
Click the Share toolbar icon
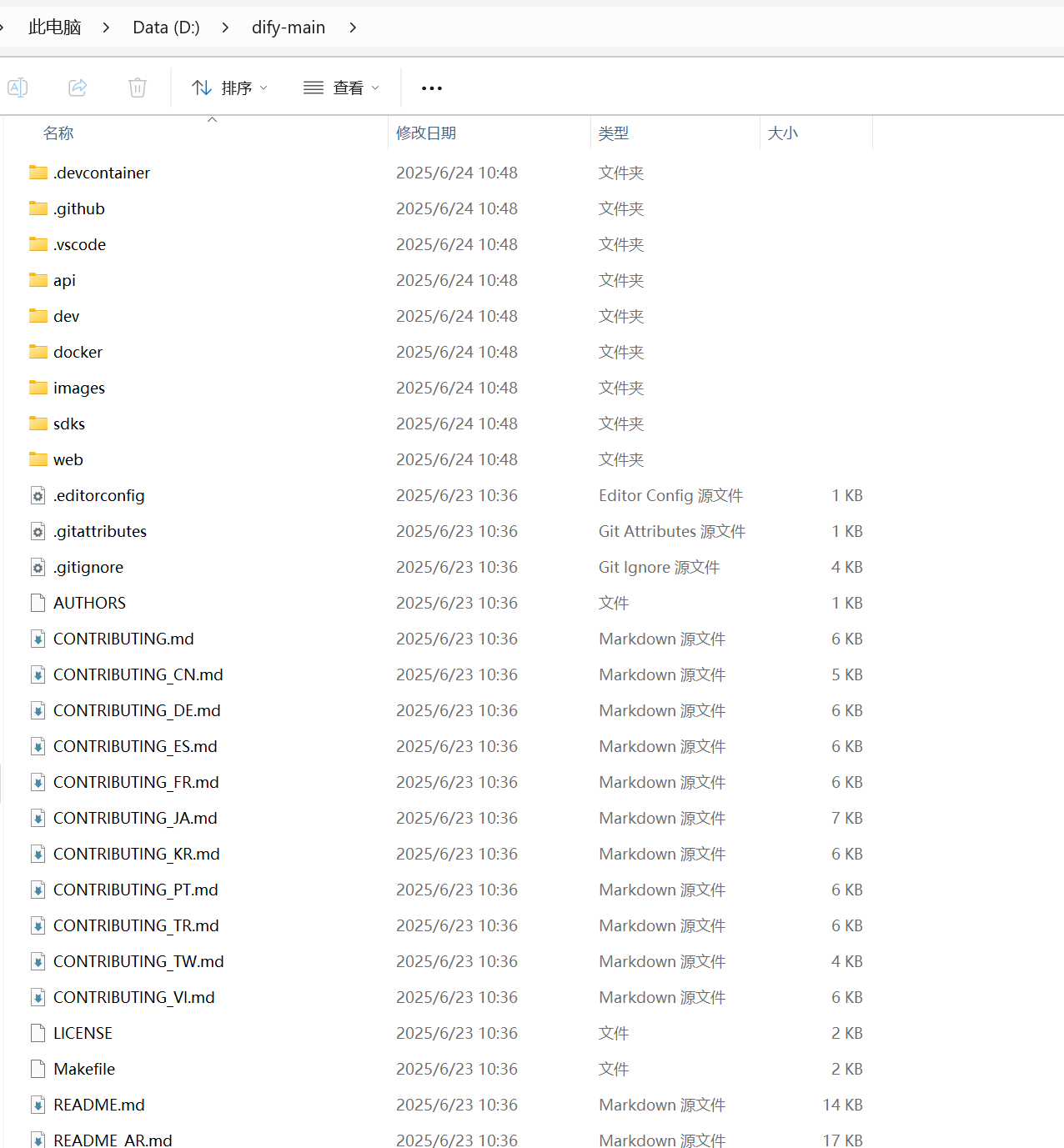pos(78,88)
